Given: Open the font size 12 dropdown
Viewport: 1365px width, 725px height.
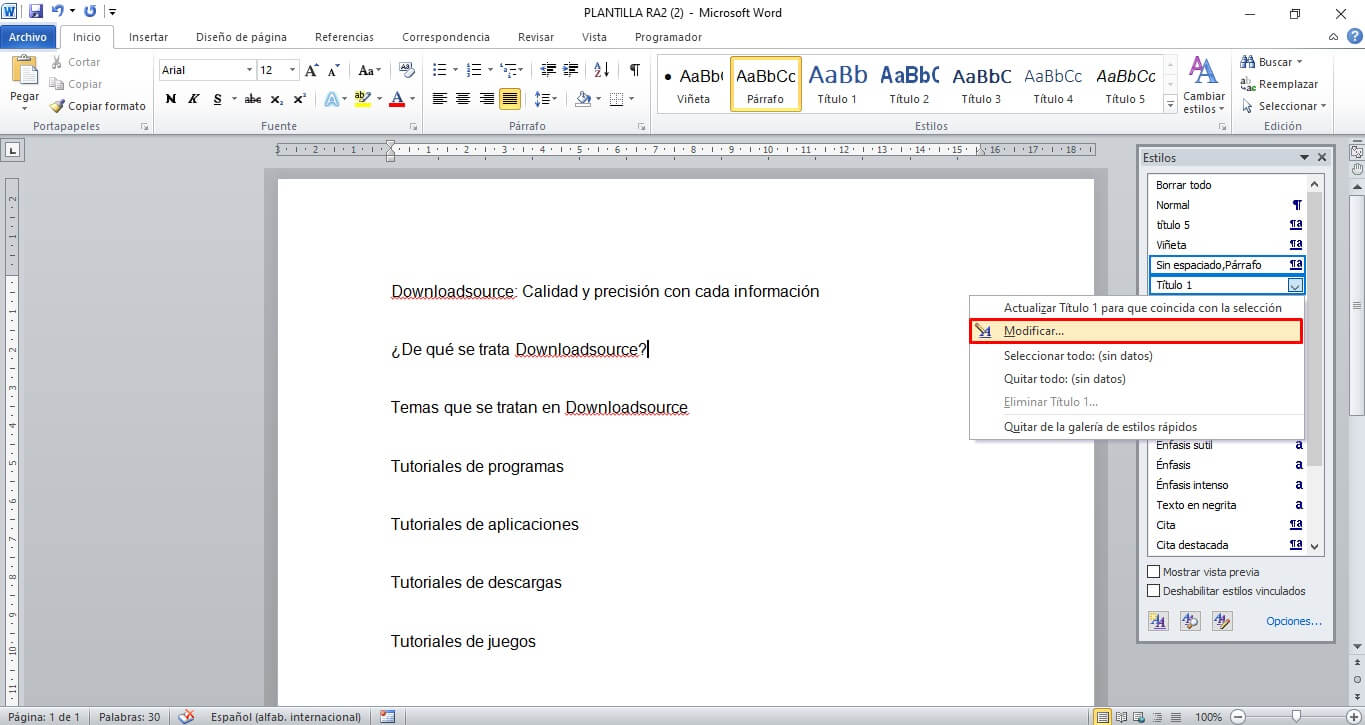Looking at the screenshot, I should (x=292, y=70).
